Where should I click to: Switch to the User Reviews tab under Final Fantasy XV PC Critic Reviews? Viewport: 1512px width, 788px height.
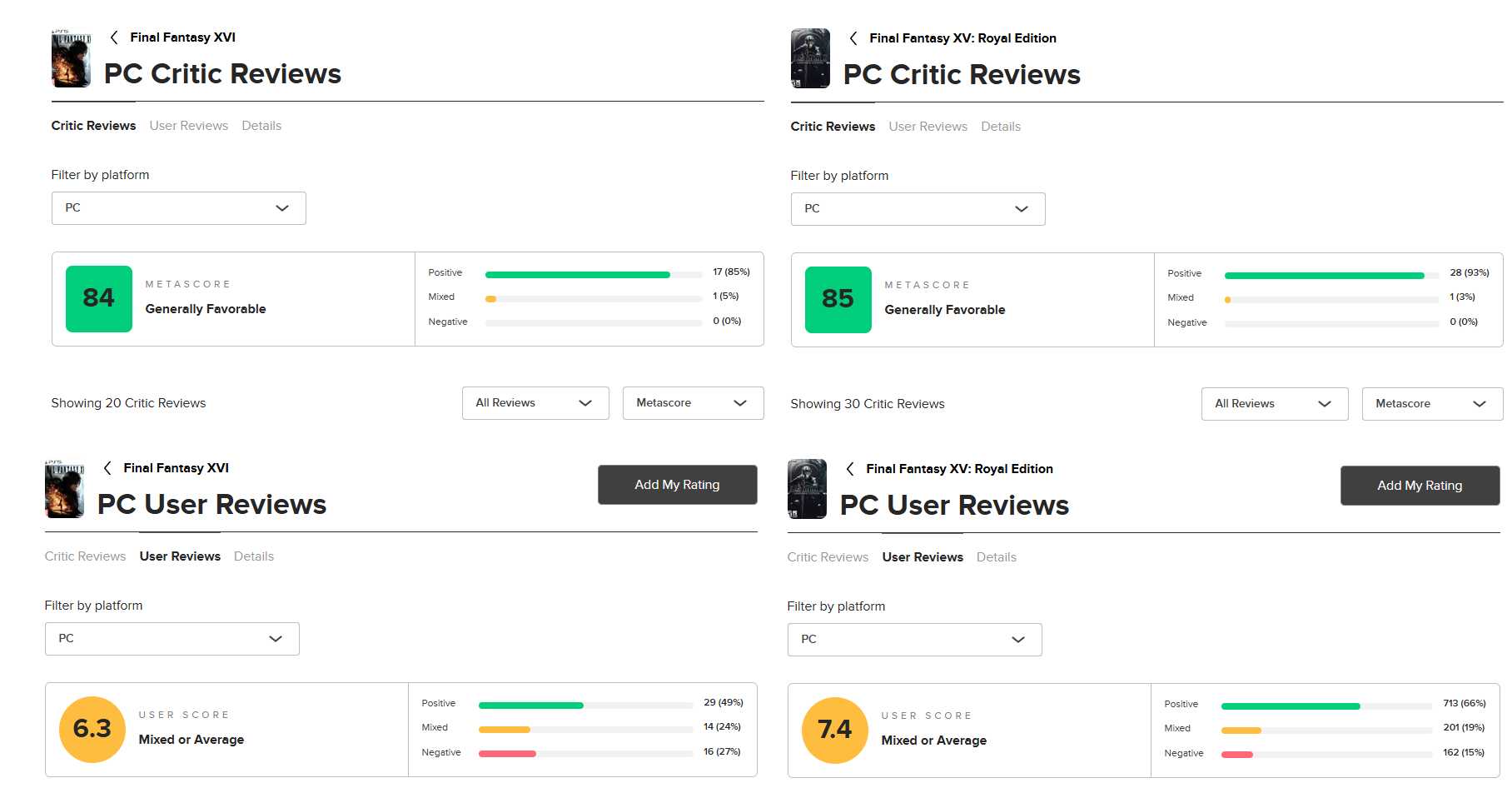click(x=928, y=127)
